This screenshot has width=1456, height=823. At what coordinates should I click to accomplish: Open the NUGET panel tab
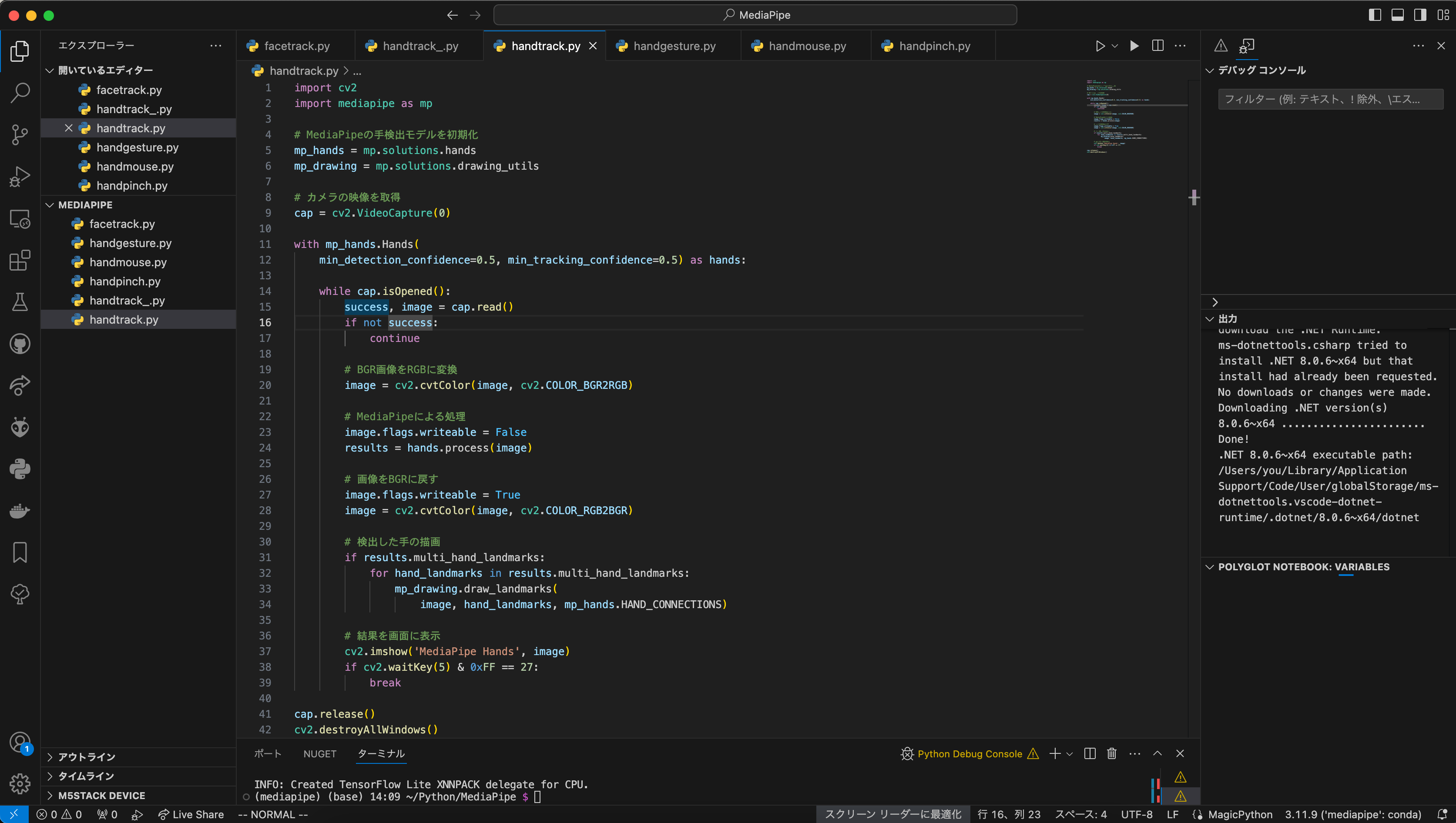click(320, 753)
